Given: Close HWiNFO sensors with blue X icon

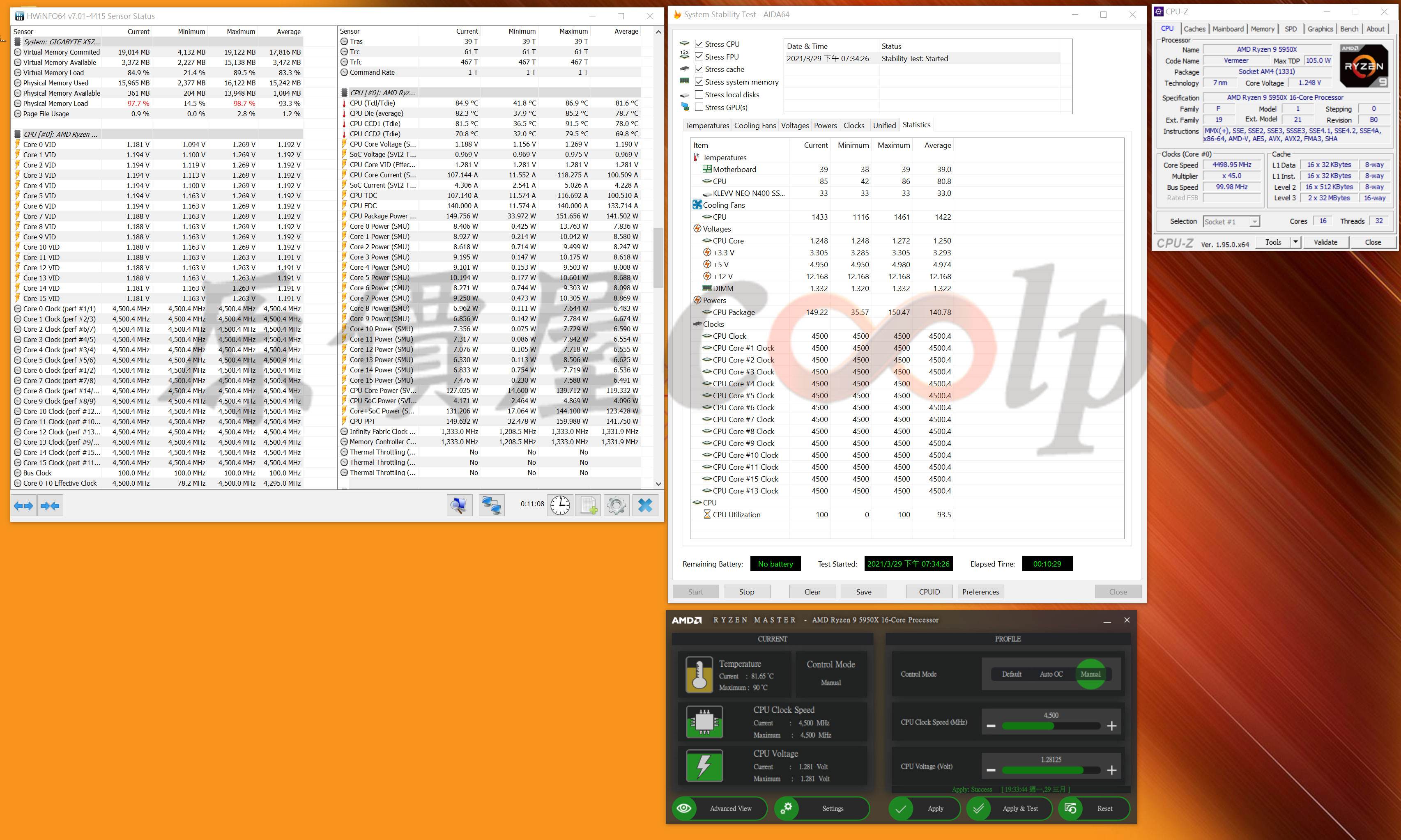Looking at the screenshot, I should 645,505.
